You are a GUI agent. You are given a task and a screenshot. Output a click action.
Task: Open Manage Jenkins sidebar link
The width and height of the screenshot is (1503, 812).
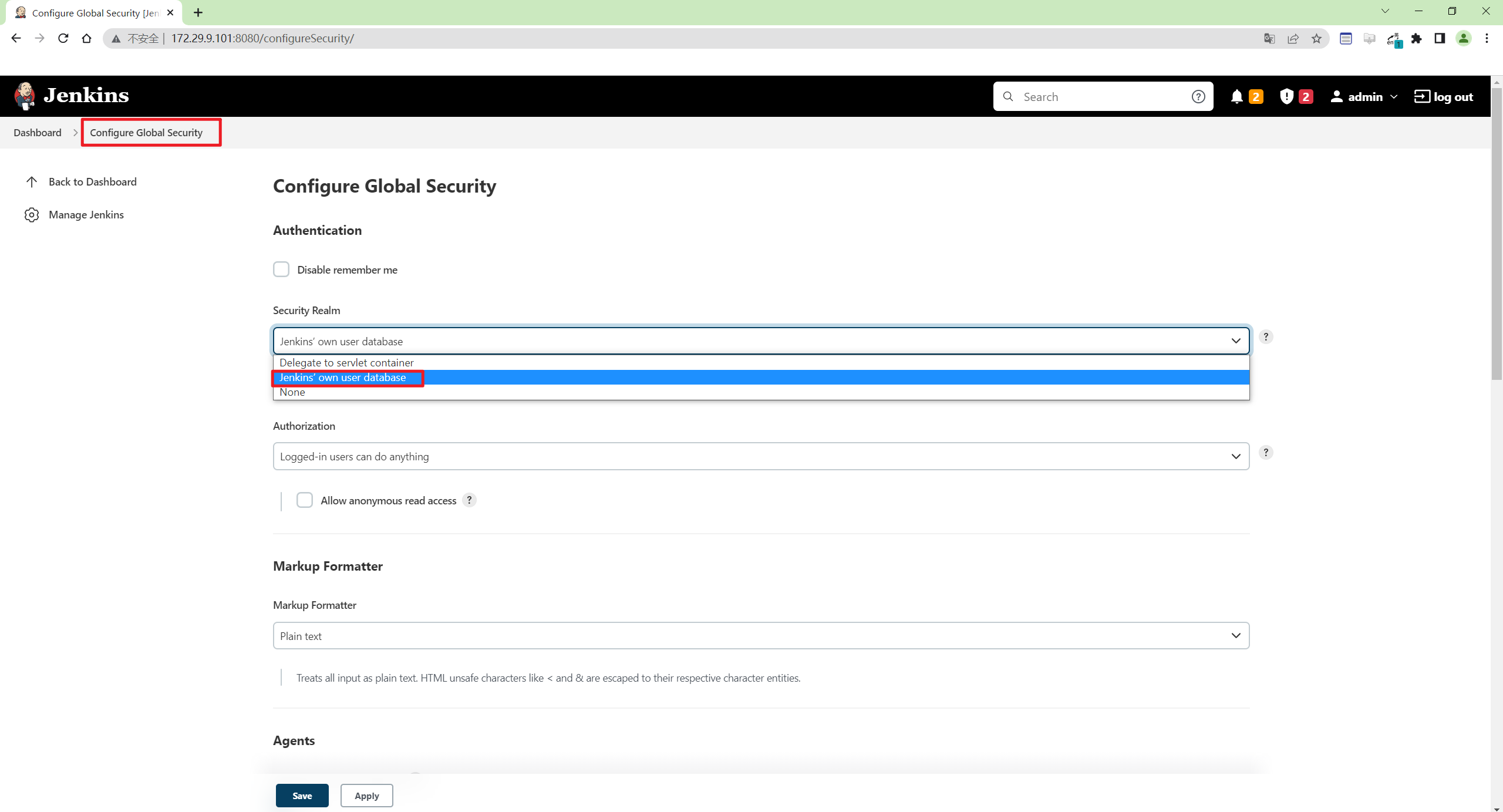(x=74, y=215)
